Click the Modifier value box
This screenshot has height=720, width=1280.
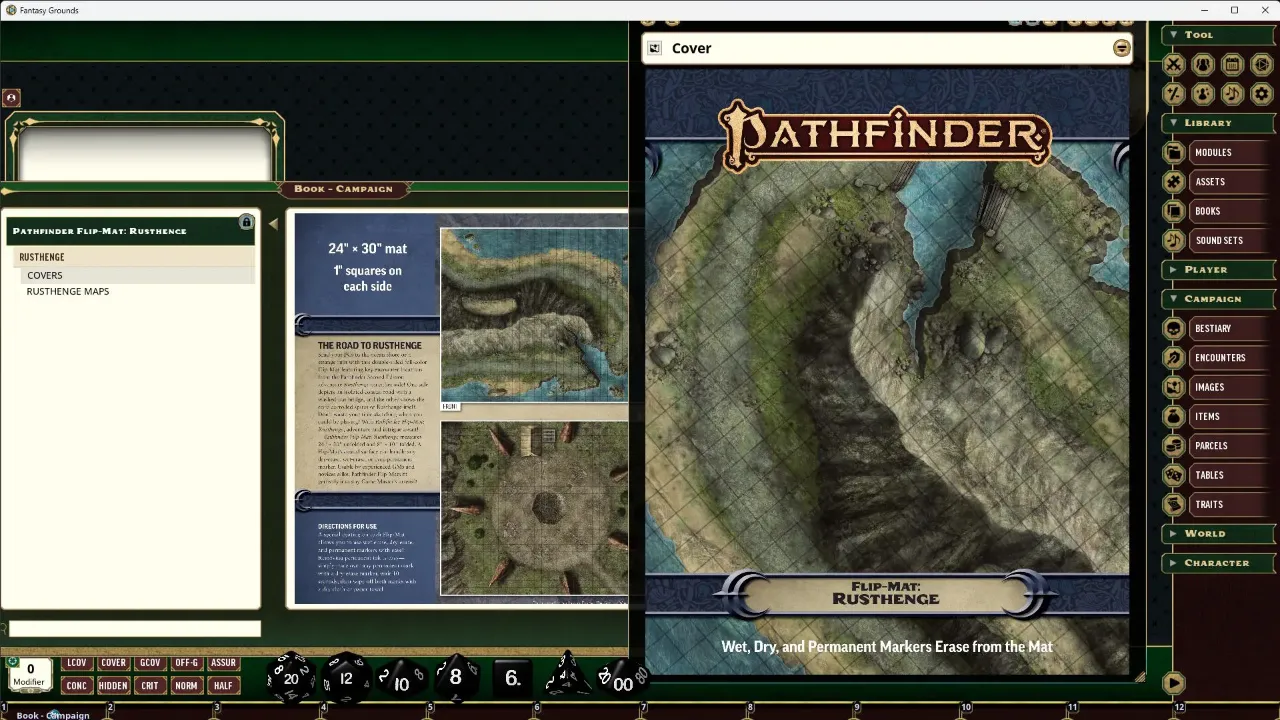click(x=30, y=674)
